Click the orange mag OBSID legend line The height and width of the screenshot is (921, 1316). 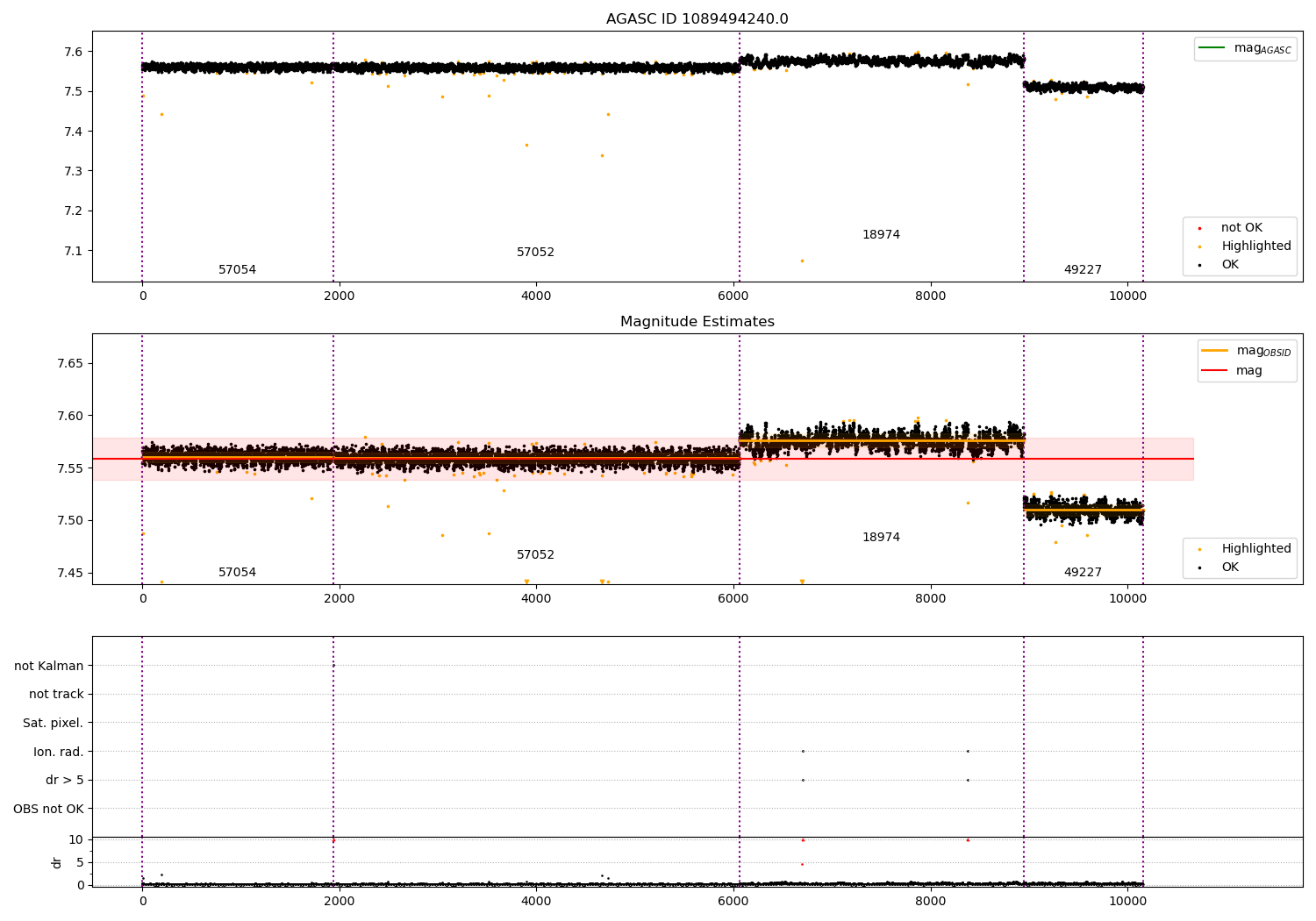[x=1215, y=351]
